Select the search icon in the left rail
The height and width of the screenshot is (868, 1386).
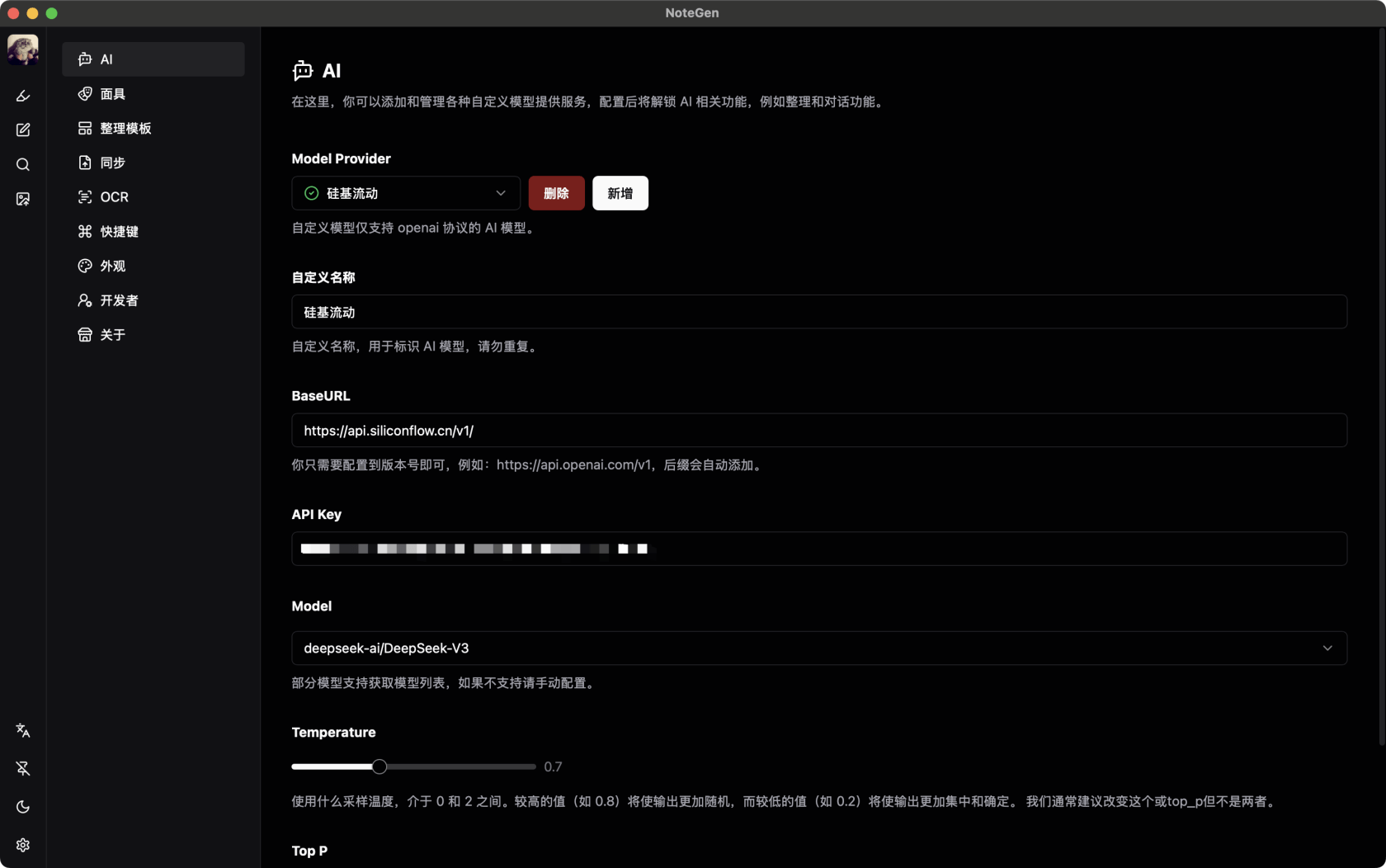(22, 164)
